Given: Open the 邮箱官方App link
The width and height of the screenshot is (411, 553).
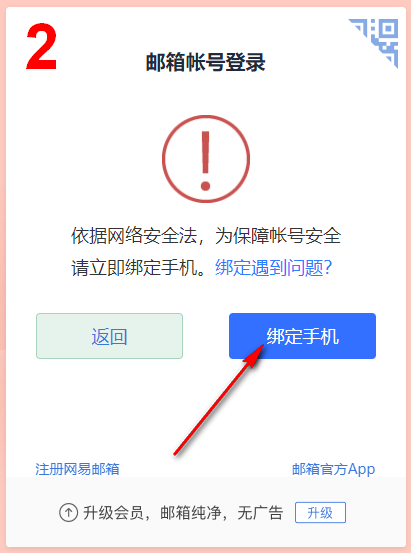Looking at the screenshot, I should coord(333,469).
